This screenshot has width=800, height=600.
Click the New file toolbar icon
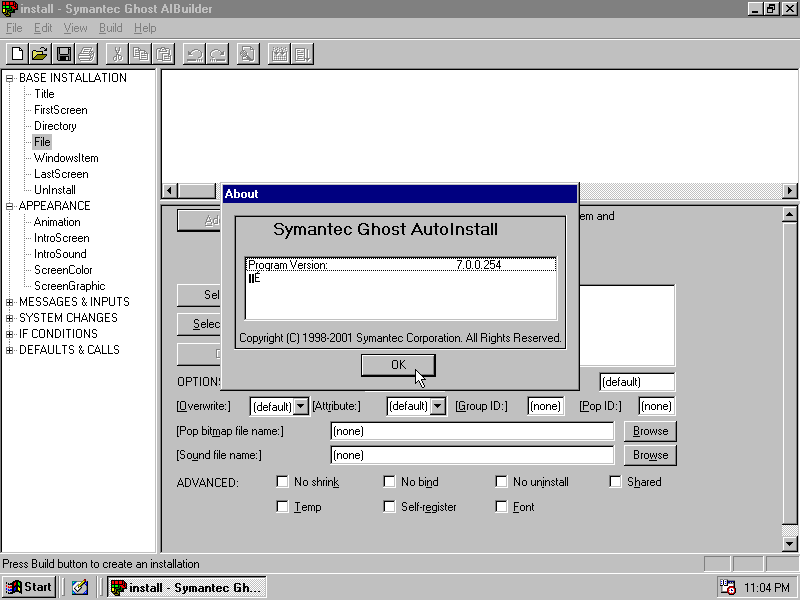17,54
